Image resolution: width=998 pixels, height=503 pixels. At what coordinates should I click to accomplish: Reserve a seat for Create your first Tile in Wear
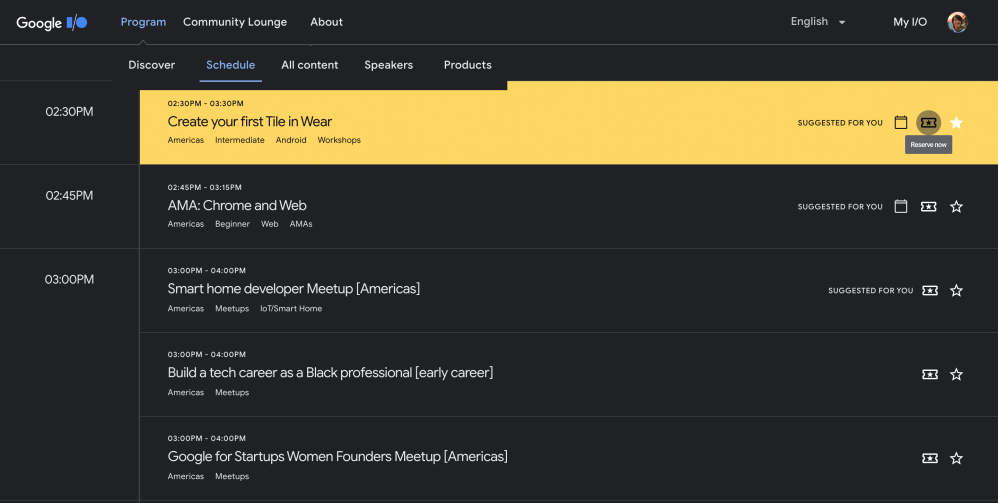929,122
